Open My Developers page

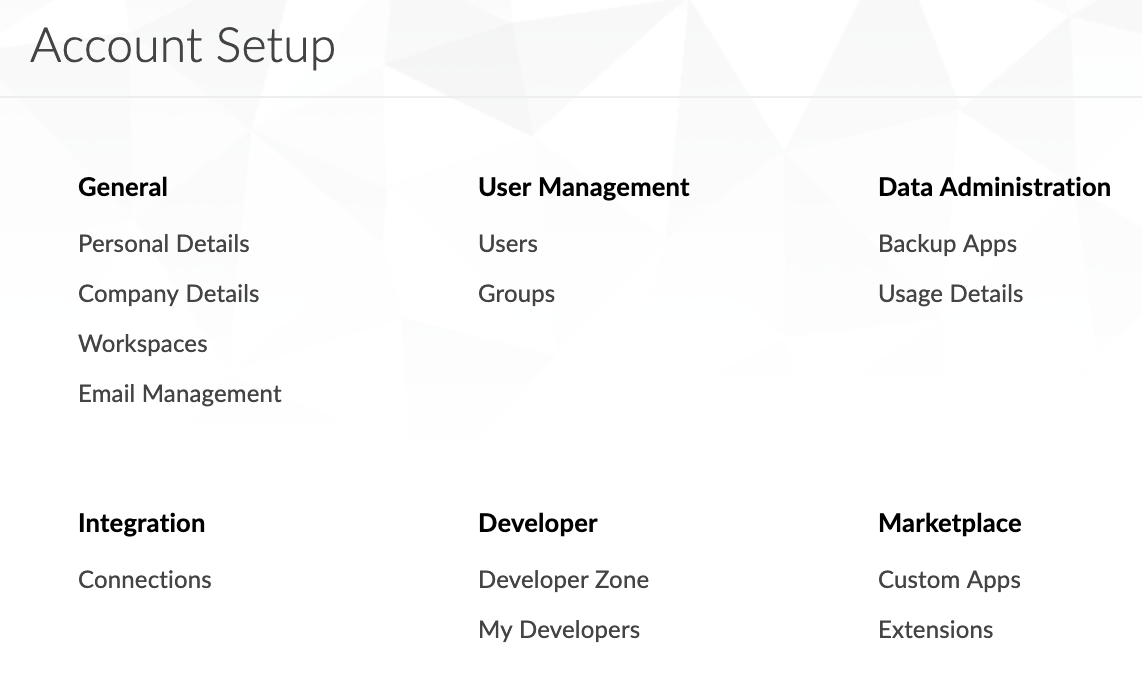click(559, 630)
